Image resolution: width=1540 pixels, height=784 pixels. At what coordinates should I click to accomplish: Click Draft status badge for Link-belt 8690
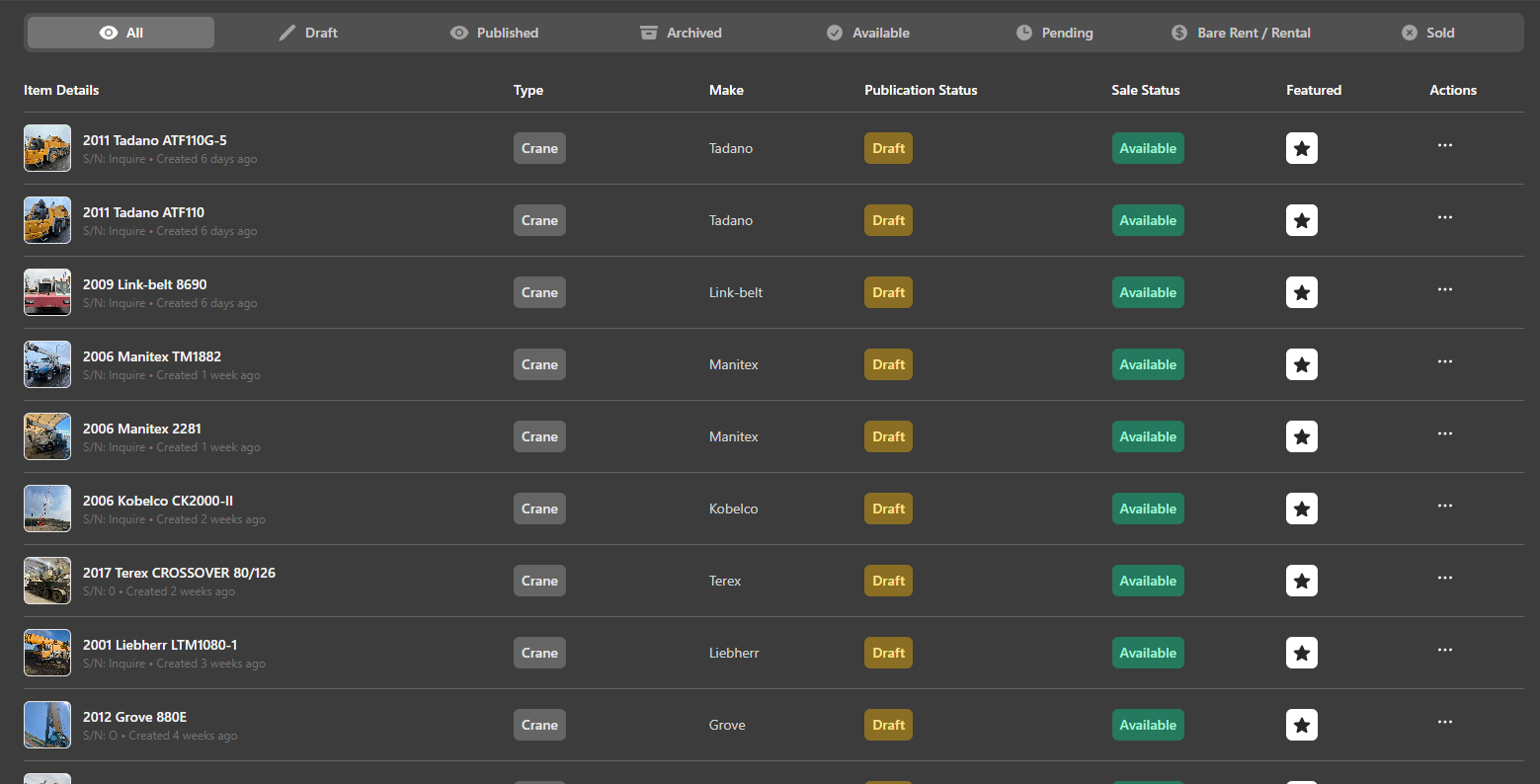click(x=888, y=292)
